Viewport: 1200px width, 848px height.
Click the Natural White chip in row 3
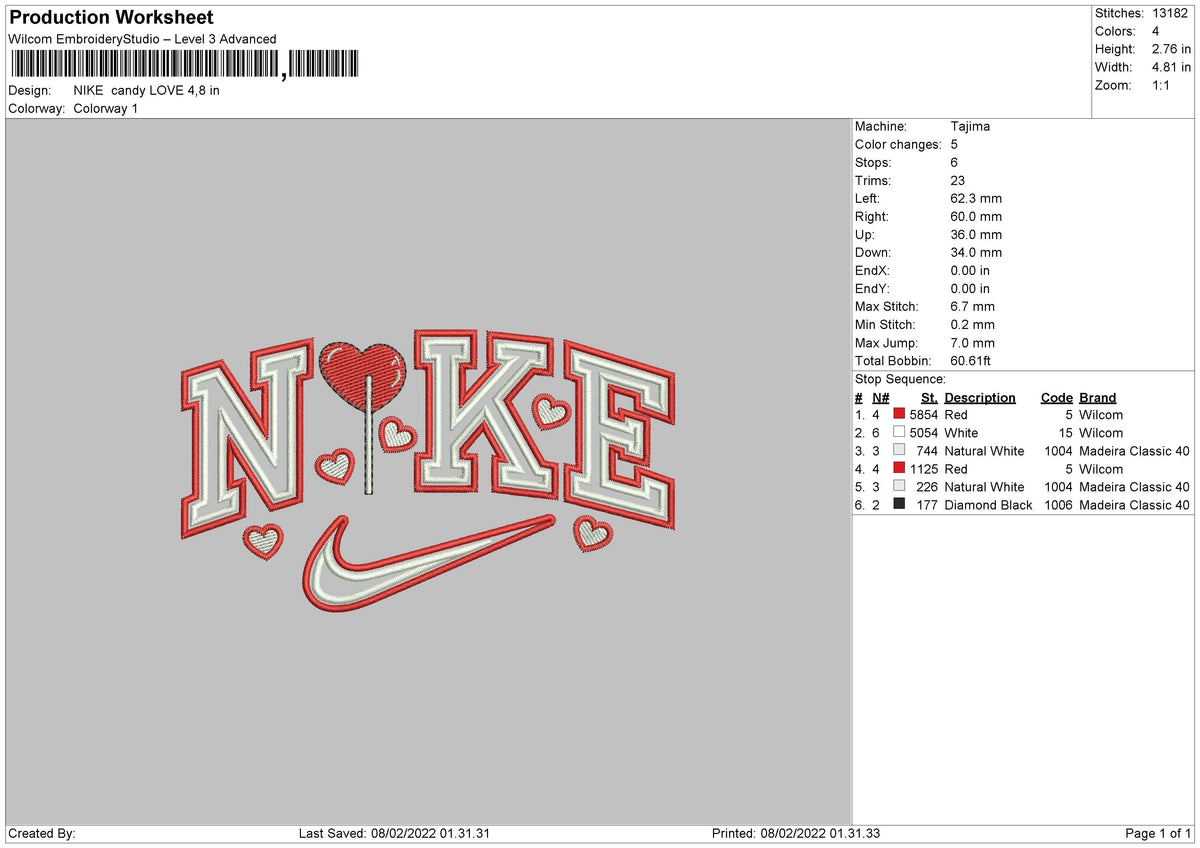coord(898,451)
